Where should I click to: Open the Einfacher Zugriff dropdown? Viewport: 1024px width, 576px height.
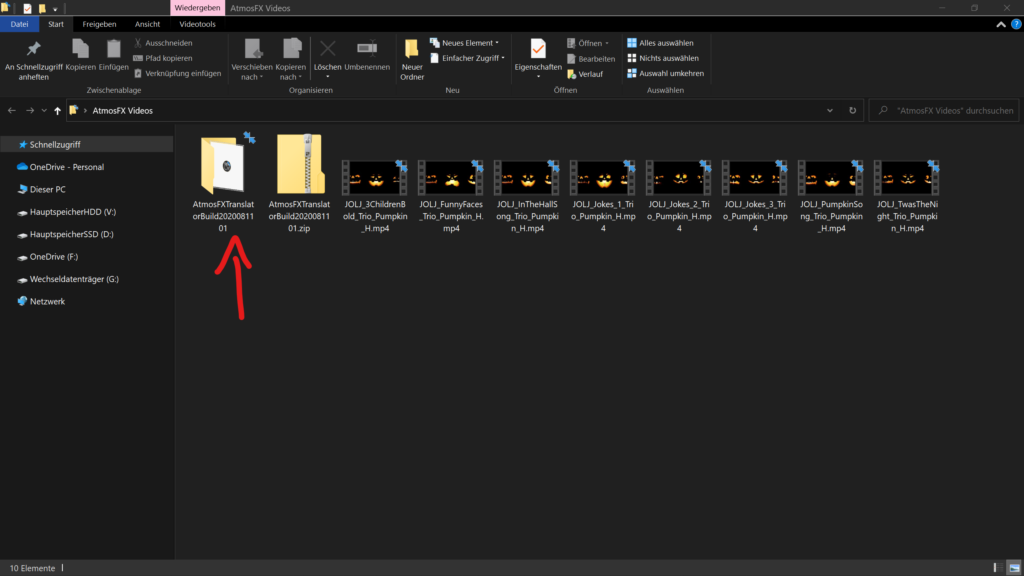467,58
